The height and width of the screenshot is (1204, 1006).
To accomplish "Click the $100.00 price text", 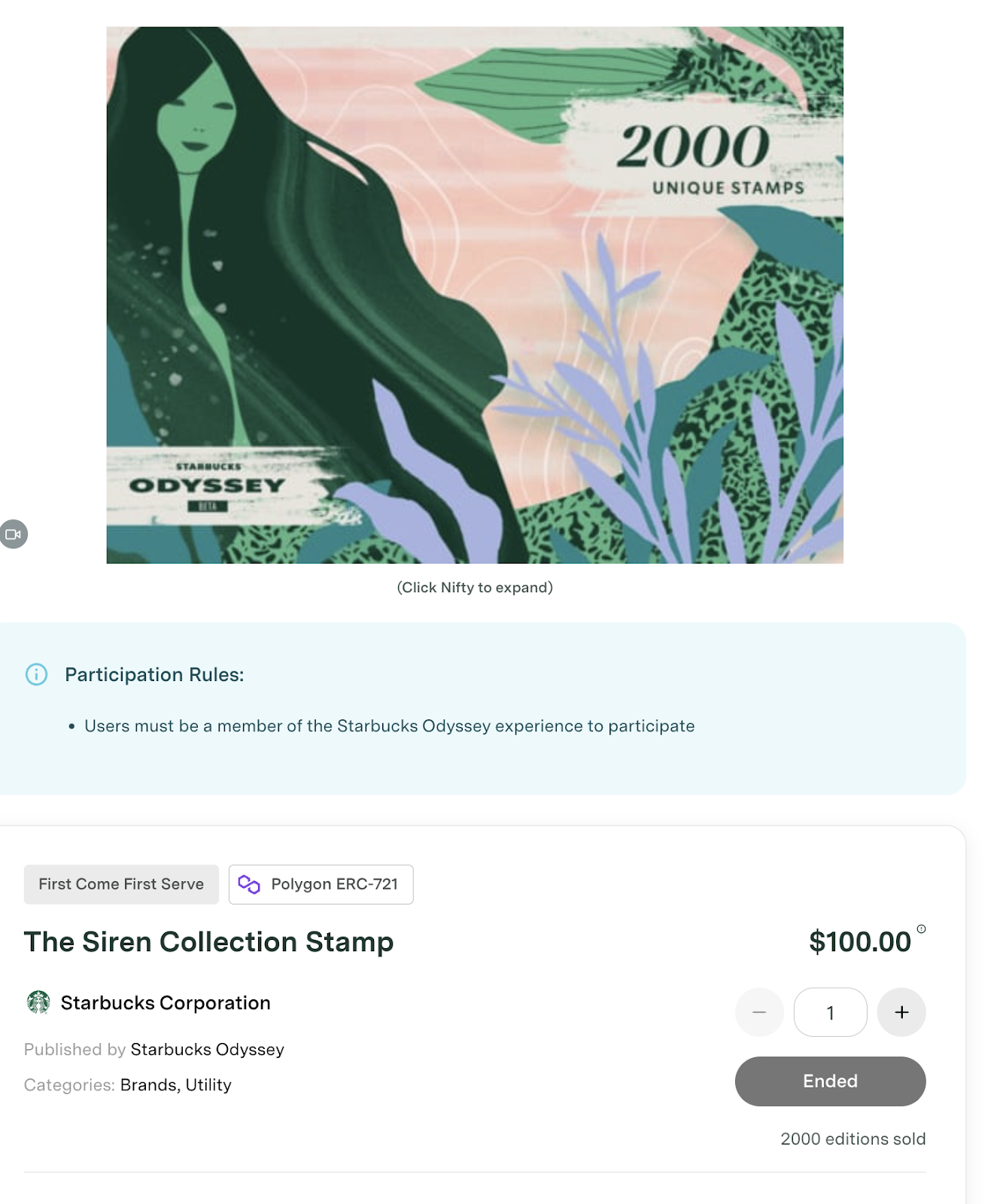I will point(859,942).
